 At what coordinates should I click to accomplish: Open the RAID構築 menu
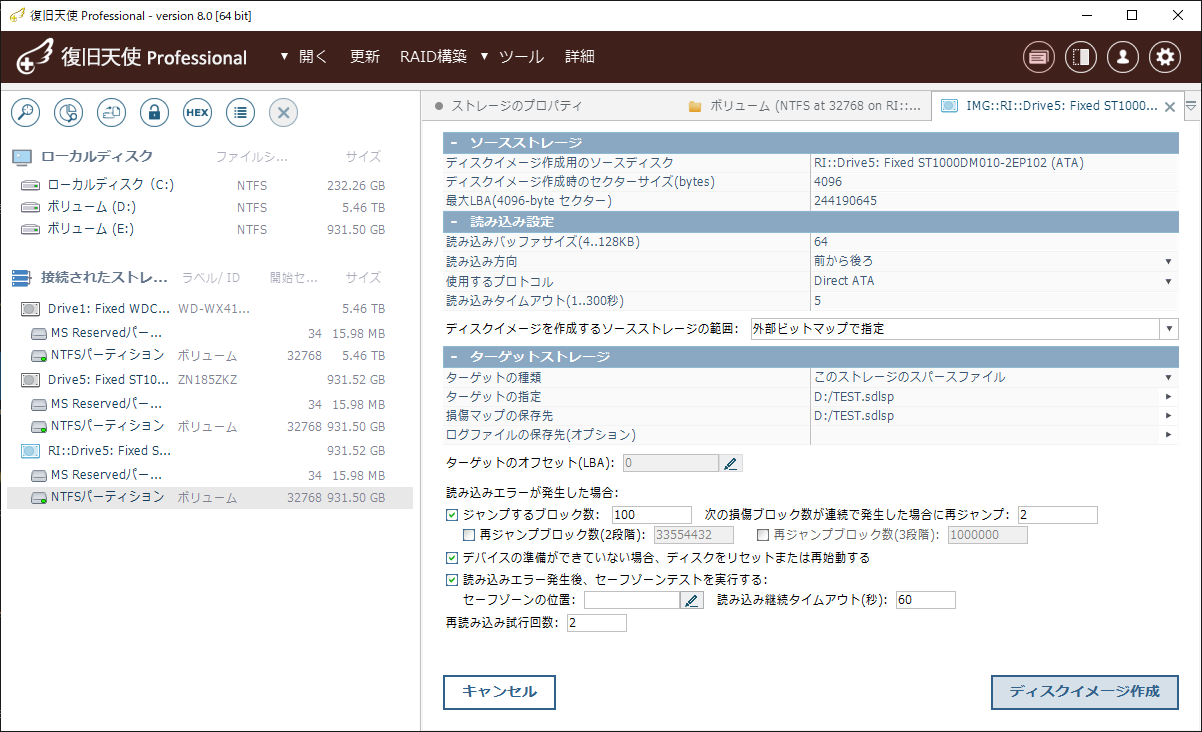(x=433, y=57)
